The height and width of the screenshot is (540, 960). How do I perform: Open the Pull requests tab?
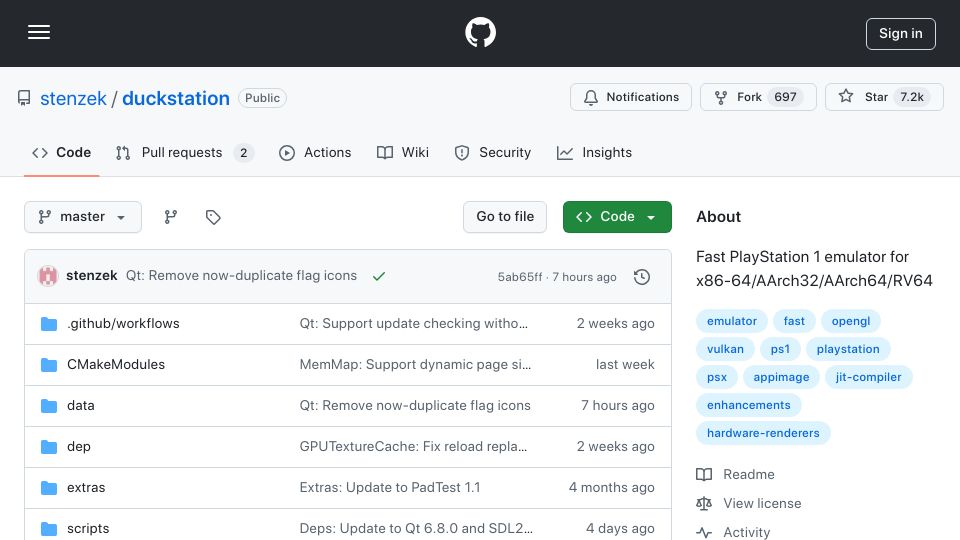tap(184, 152)
